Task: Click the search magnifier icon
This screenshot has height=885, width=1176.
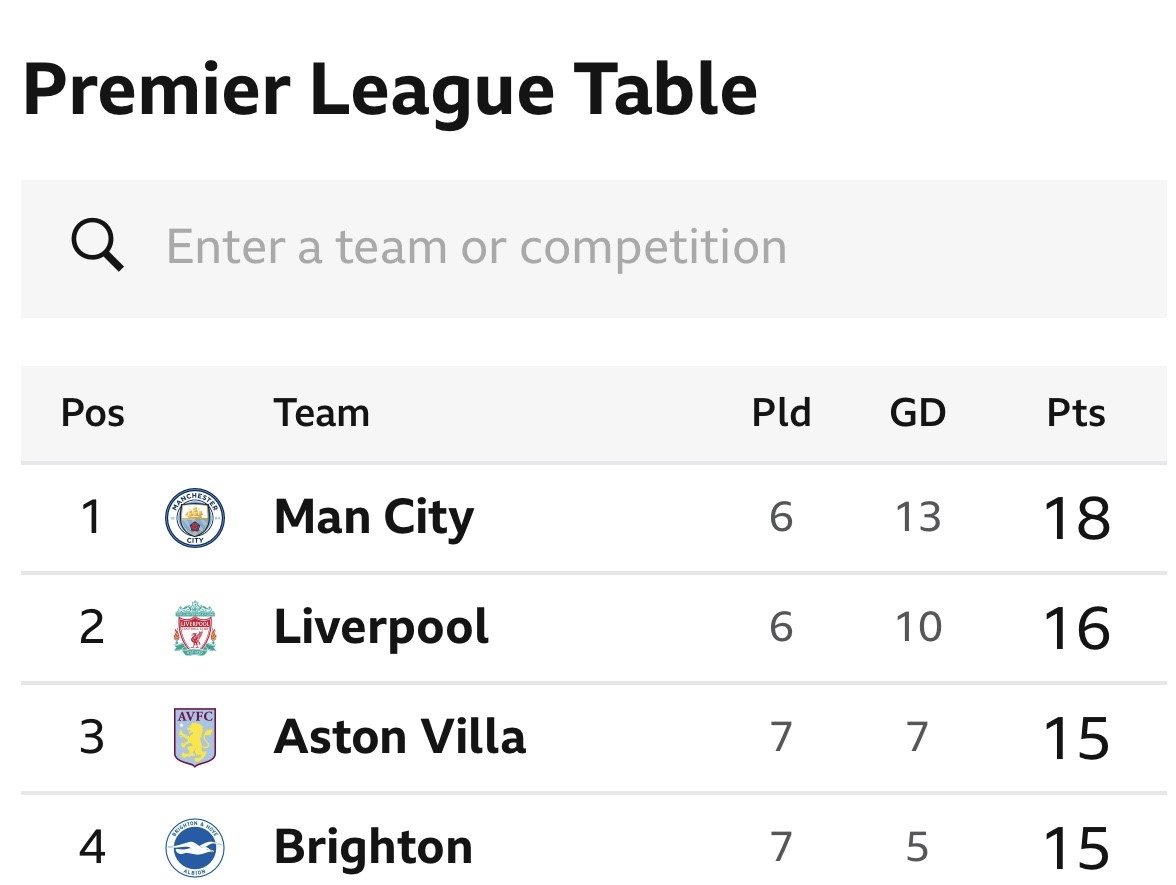Action: 98,244
